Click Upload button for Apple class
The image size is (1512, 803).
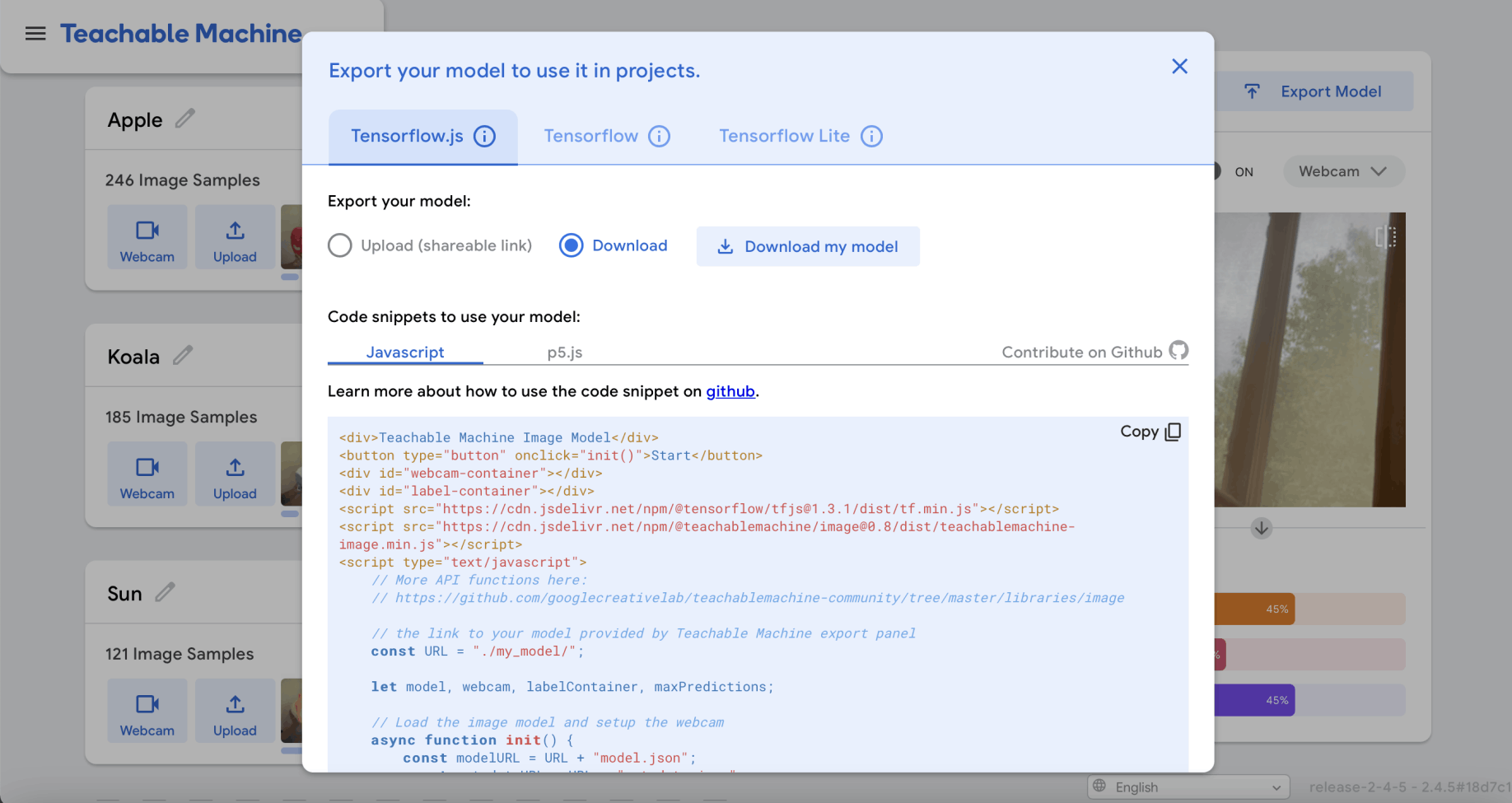click(x=235, y=237)
